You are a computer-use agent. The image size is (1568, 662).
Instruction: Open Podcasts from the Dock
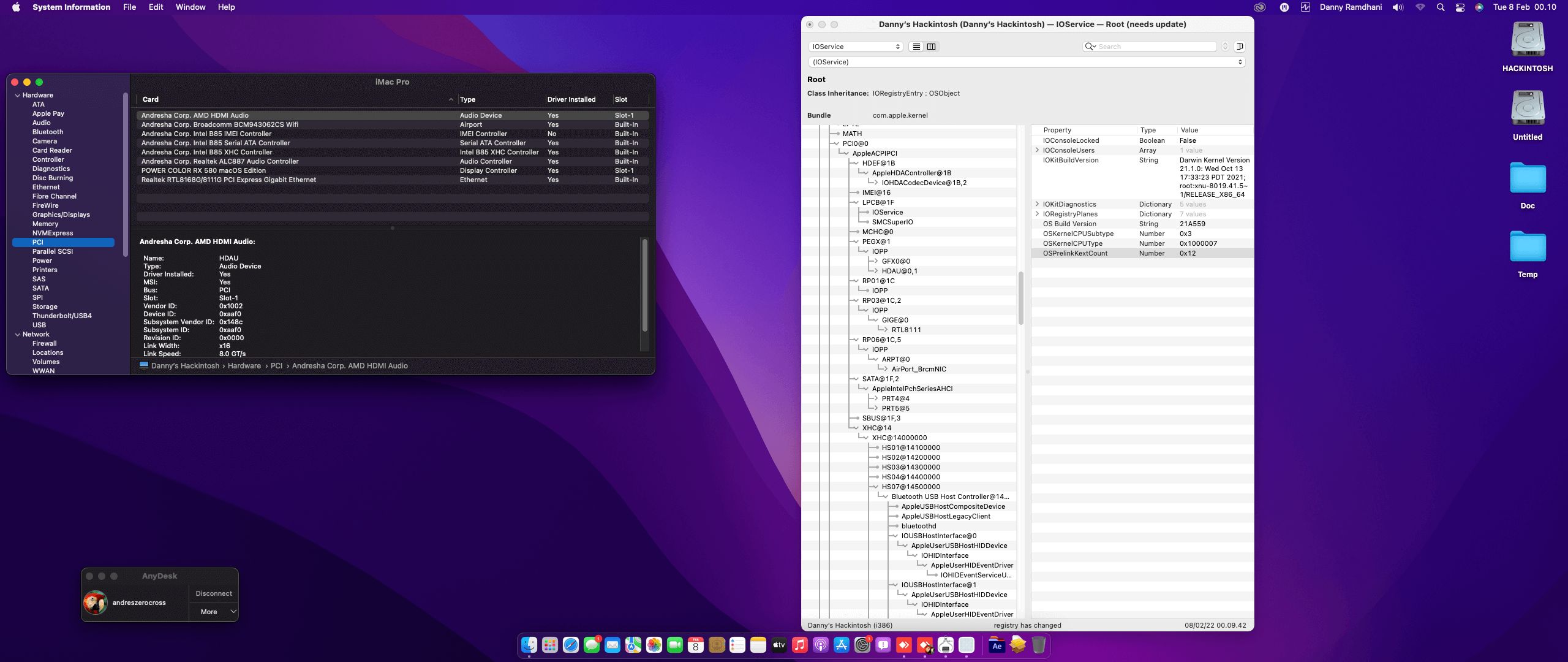(x=821, y=645)
